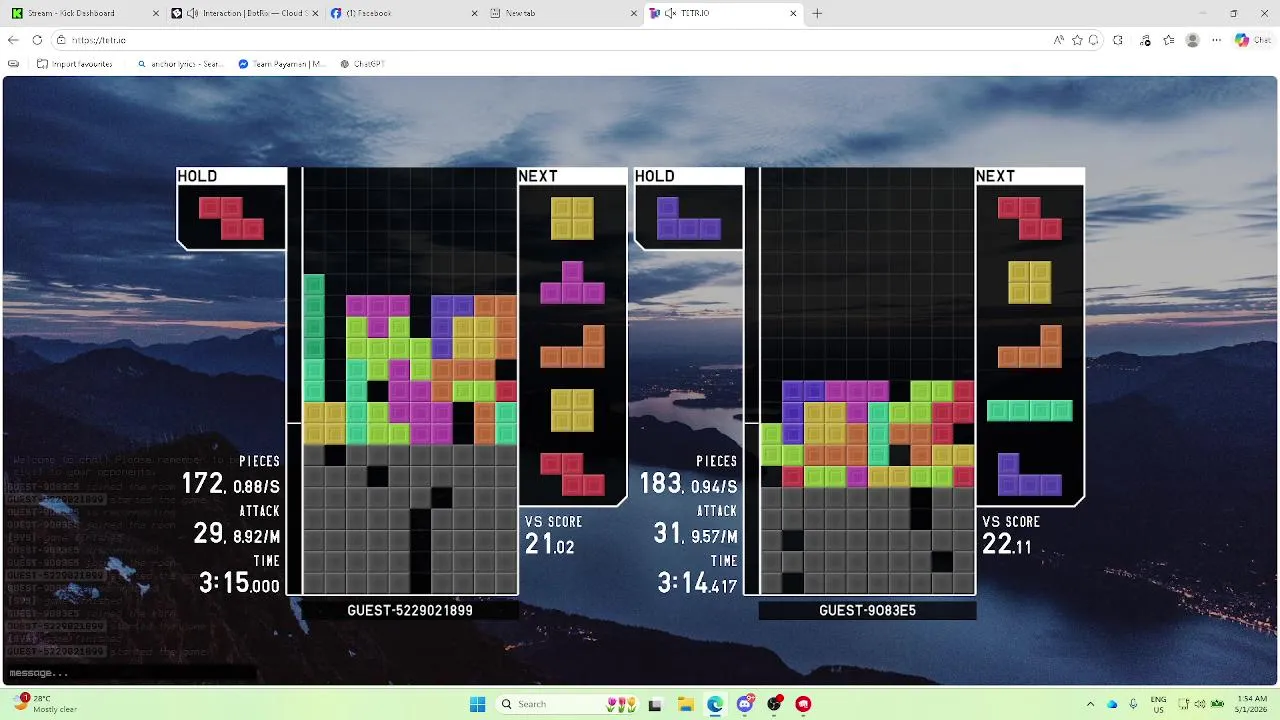Open Discord from the taskbar
Image resolution: width=1280 pixels, height=720 pixels.
(745, 704)
